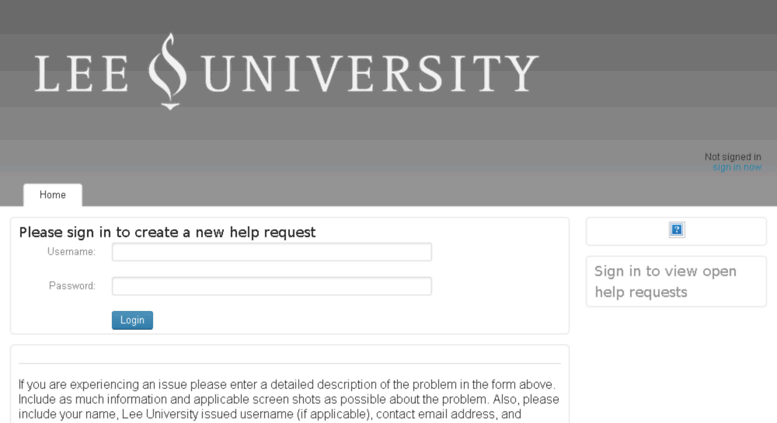The height and width of the screenshot is (423, 777).
Task: Click the blue question mark help icon
Action: click(676, 230)
